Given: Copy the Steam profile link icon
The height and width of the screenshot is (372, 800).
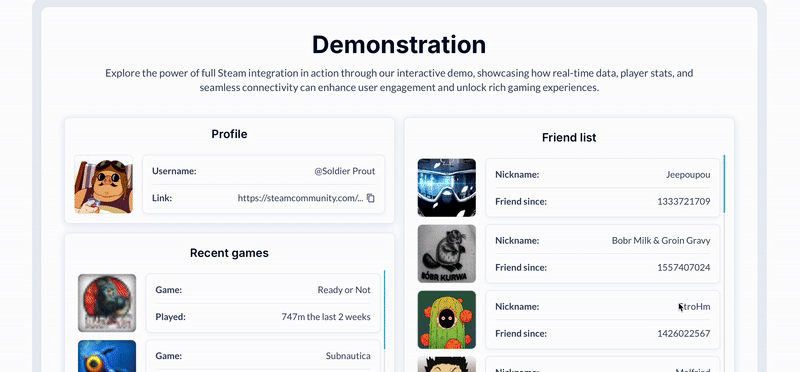Looking at the screenshot, I should click(371, 198).
